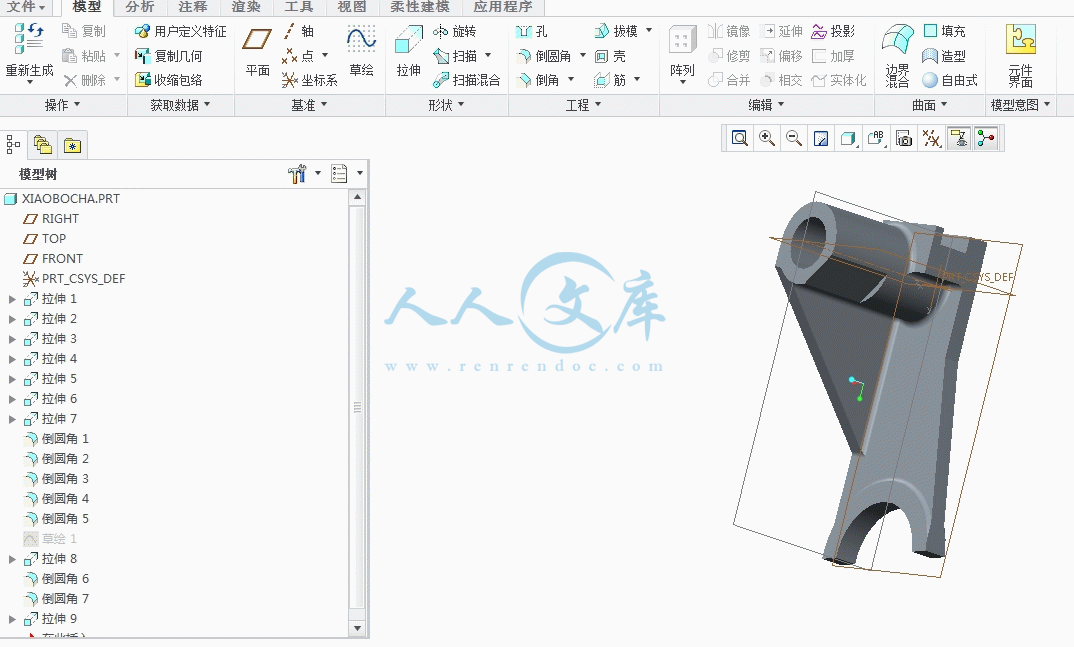Image resolution: width=1074 pixels, height=647 pixels.
Task: Toggle annotation display icon
Action: (x=959, y=139)
